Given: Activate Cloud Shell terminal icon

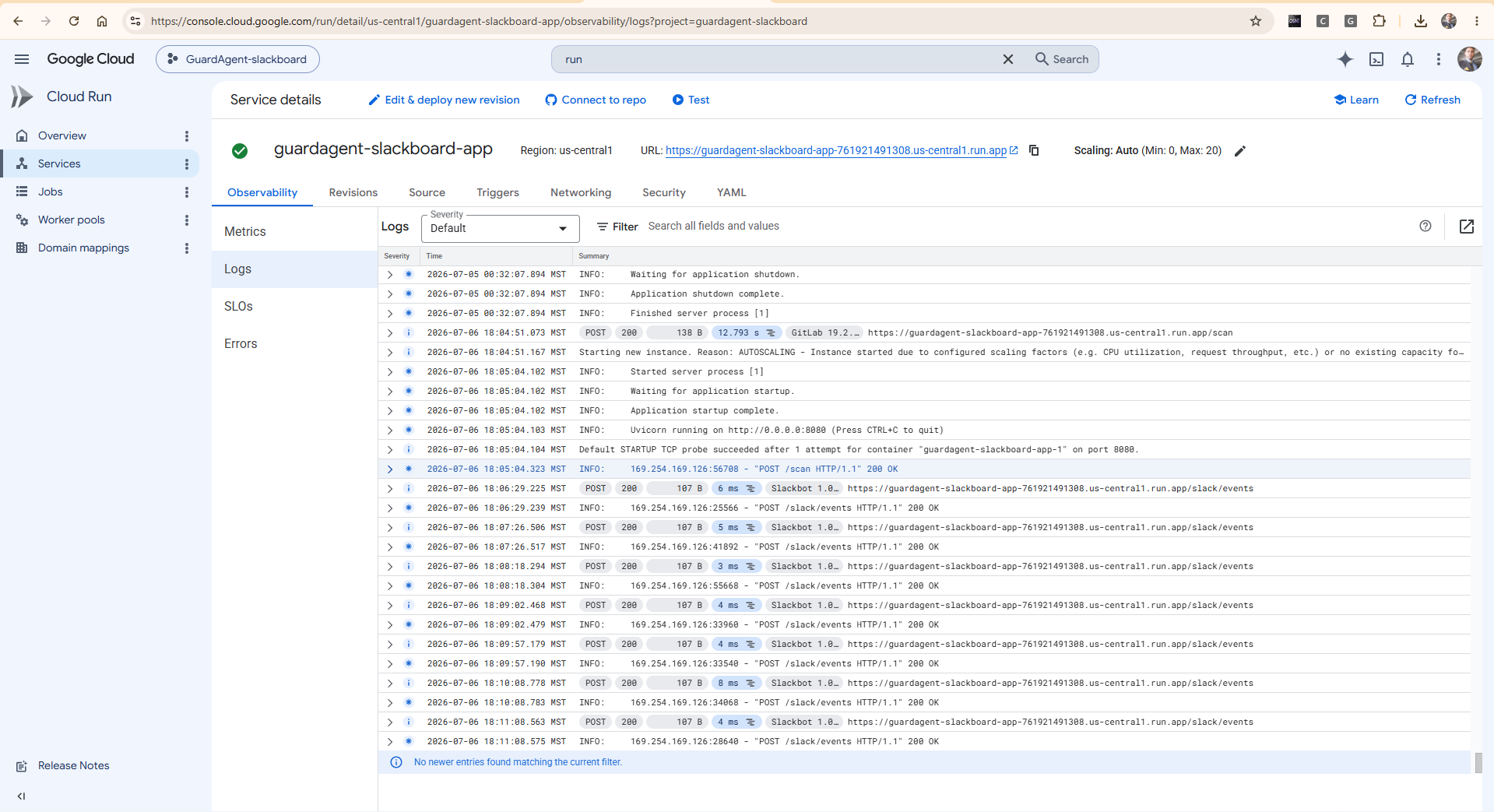Looking at the screenshot, I should click(x=1376, y=59).
